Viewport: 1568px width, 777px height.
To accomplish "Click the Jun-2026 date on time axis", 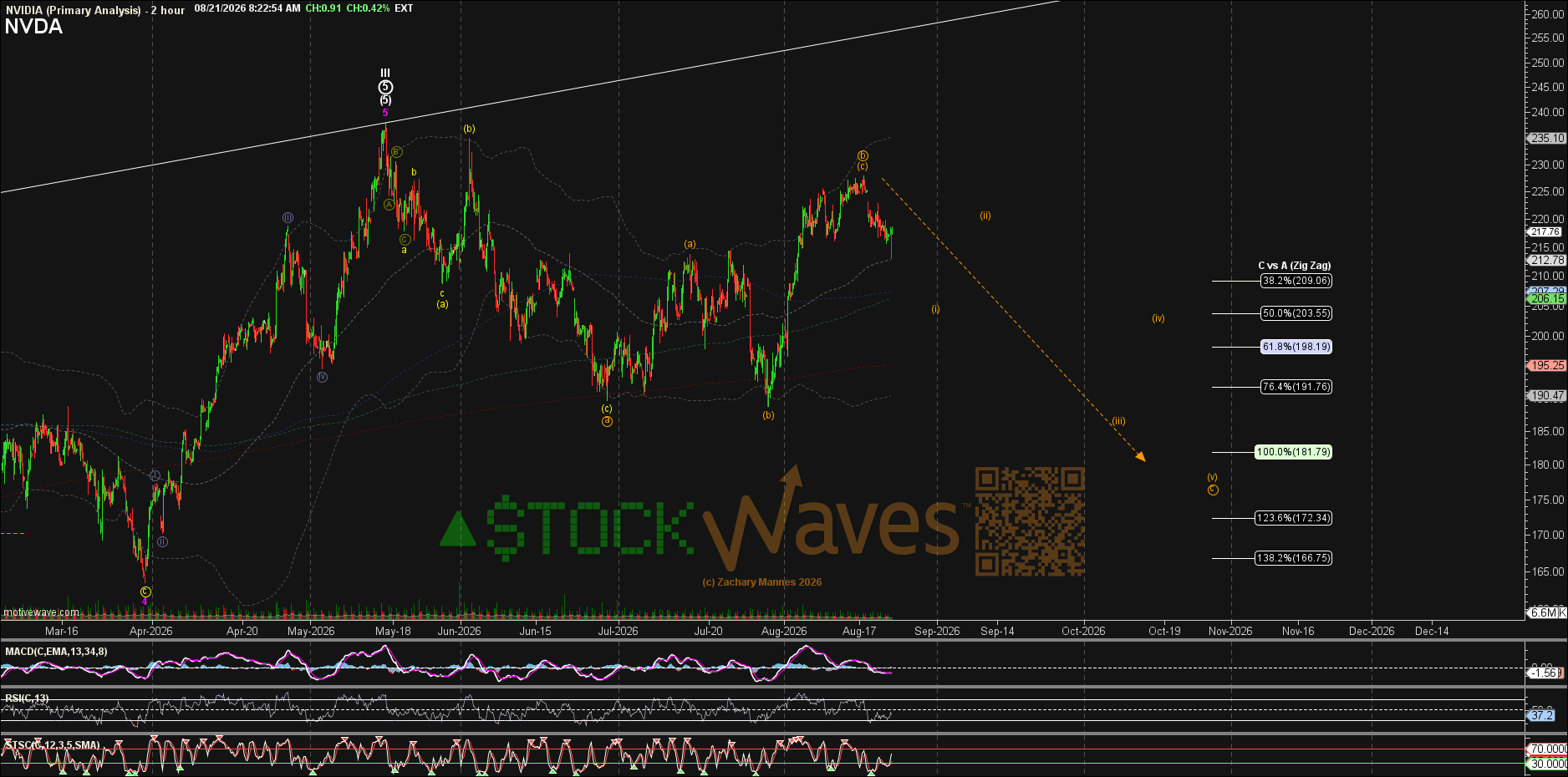I will (459, 632).
